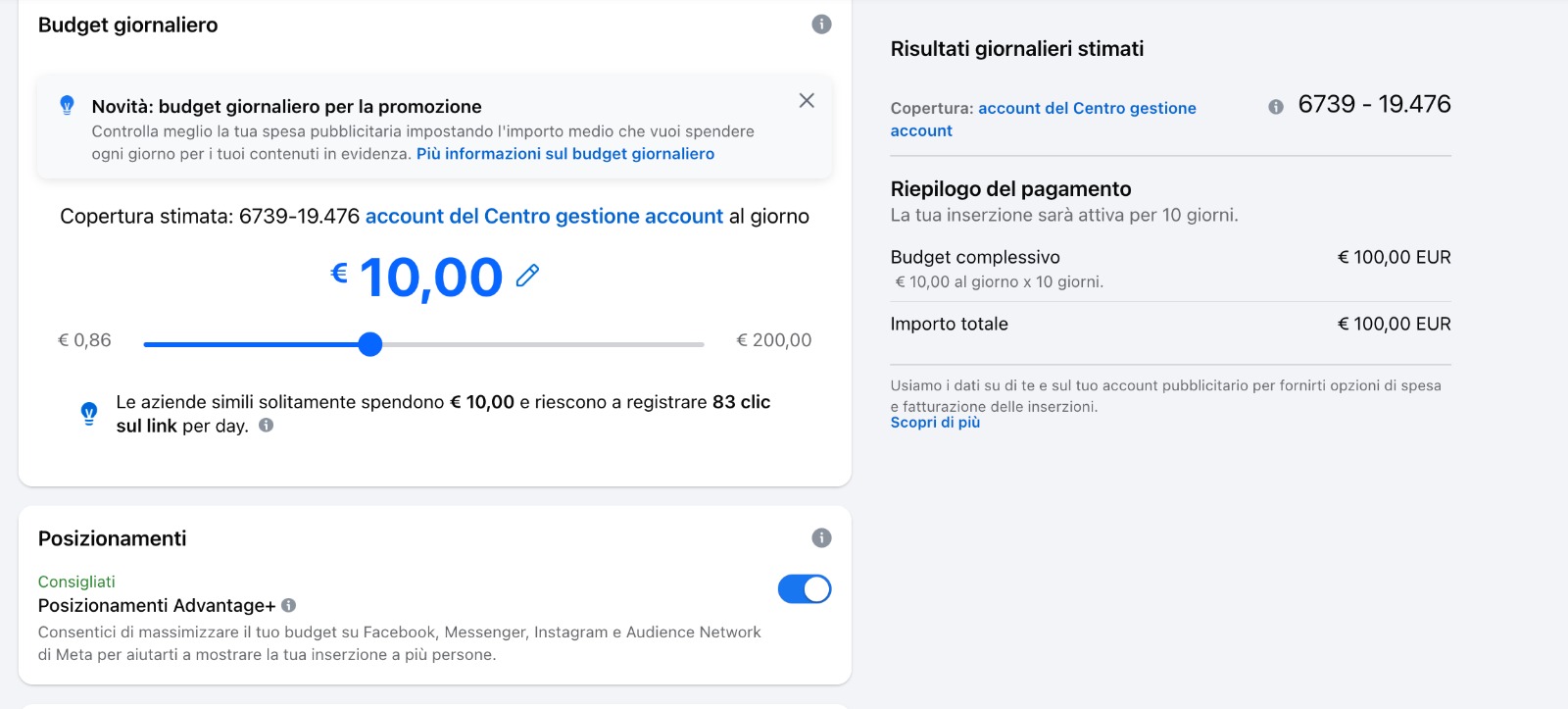
Task: Disable the Posizionamenti Advantage+ toggle
Action: tap(805, 589)
